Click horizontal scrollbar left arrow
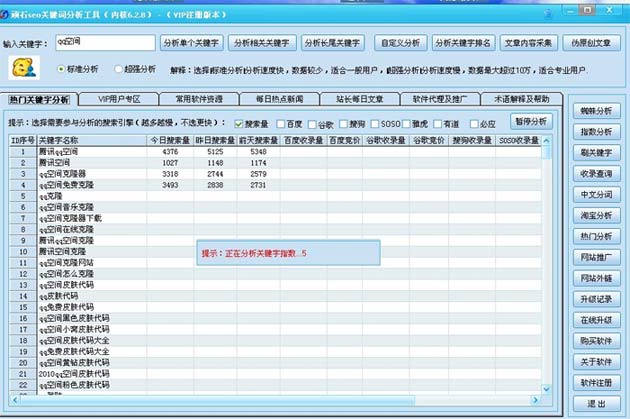This screenshot has width=630, height=419. [x=15, y=400]
